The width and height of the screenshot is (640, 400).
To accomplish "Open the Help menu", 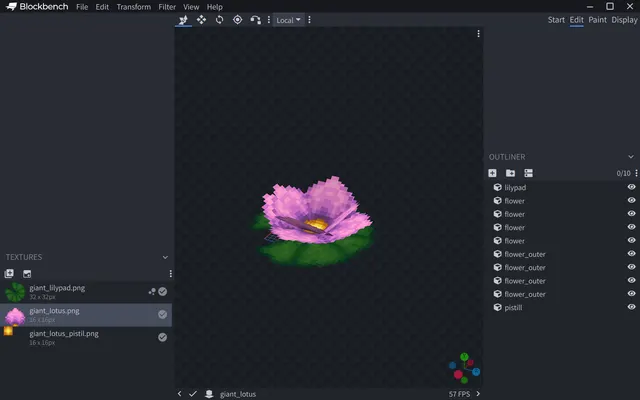I will tap(214, 7).
